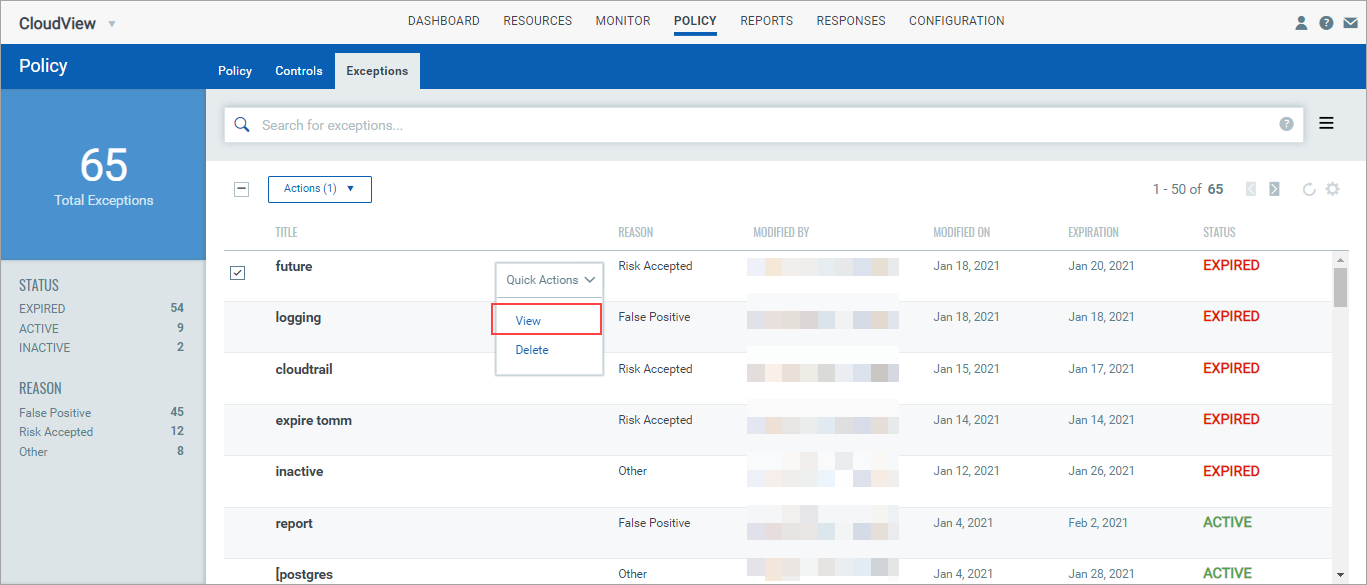Screen dimensions: 1367x585
Task: Open the future exception title
Action: (x=294, y=267)
